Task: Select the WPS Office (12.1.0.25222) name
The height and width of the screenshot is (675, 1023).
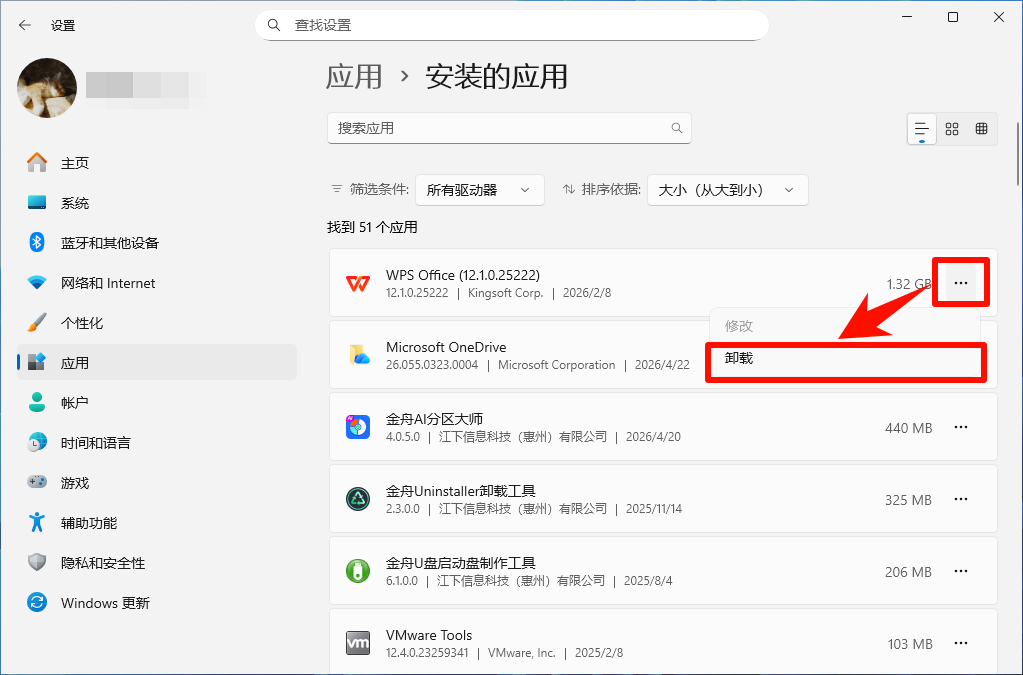Action: coord(463,275)
